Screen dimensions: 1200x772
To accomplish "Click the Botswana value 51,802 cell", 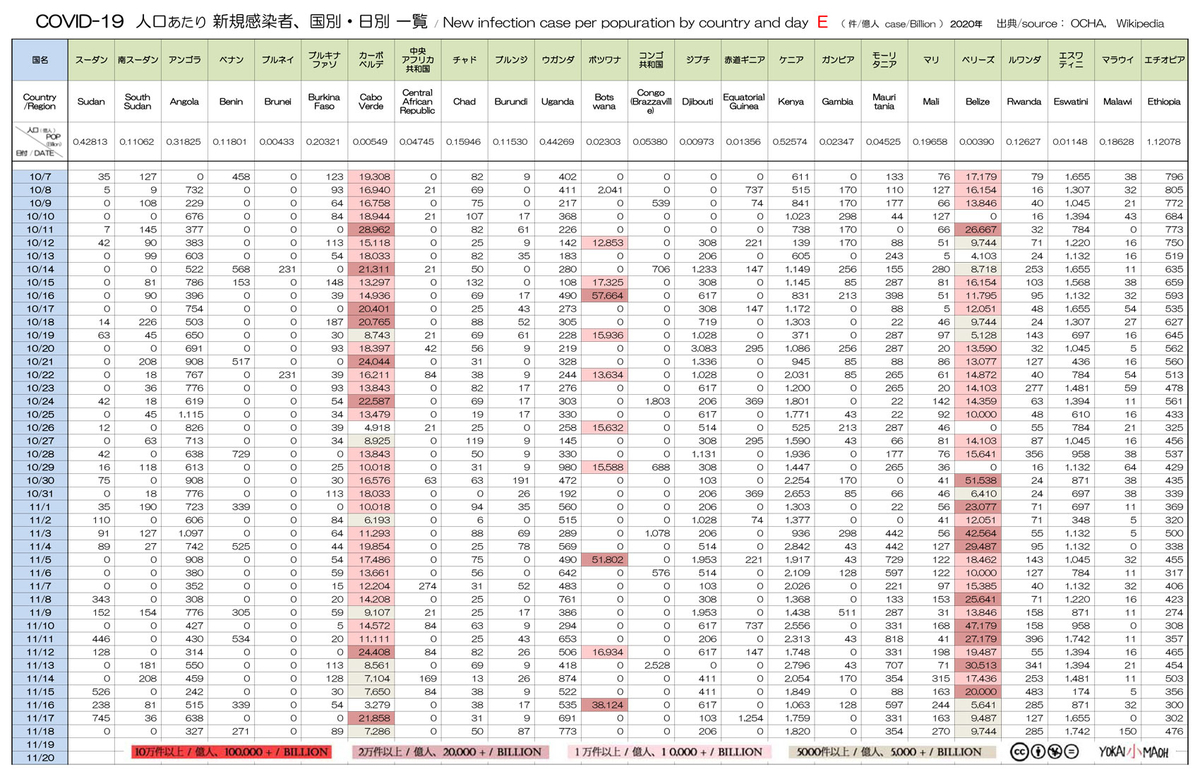I will (603, 561).
